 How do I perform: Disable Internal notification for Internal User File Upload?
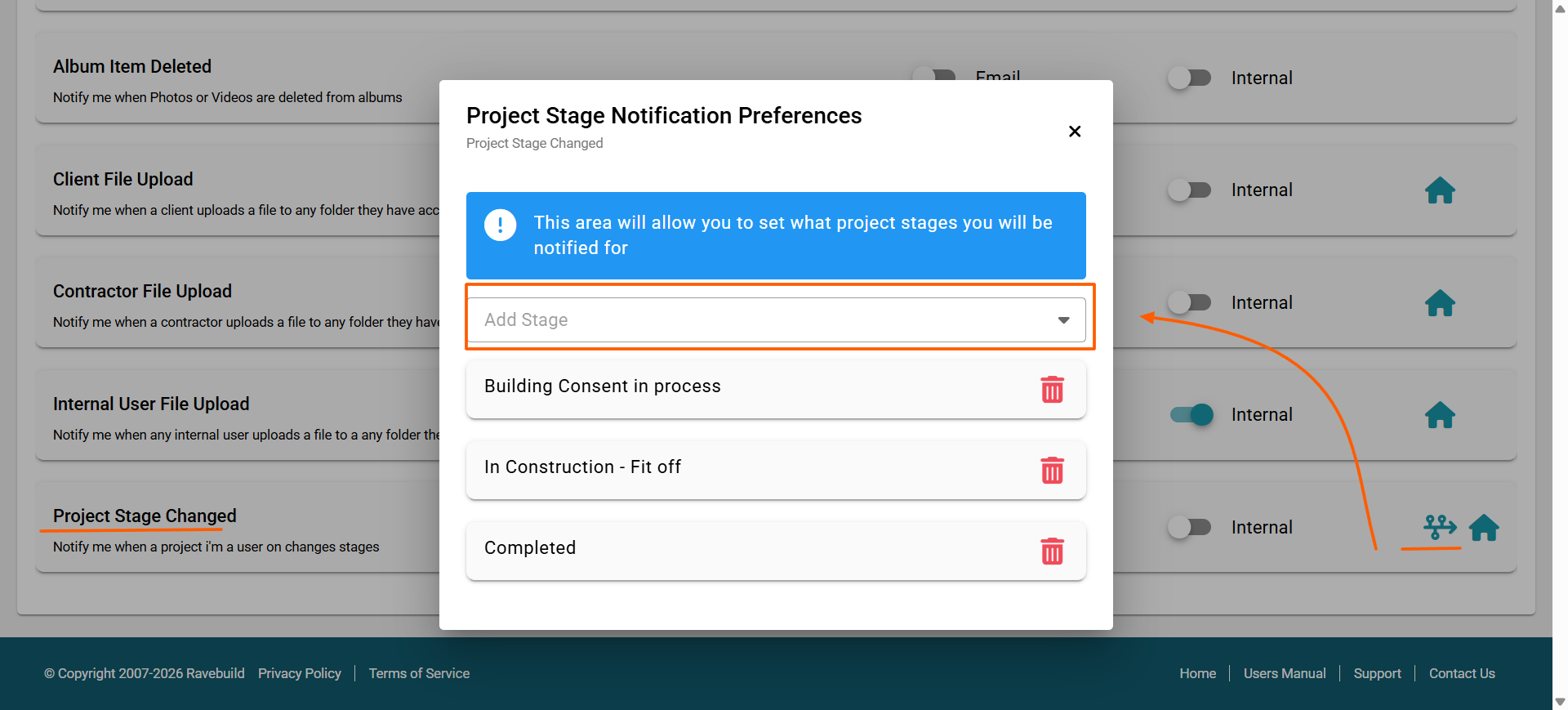click(1191, 415)
